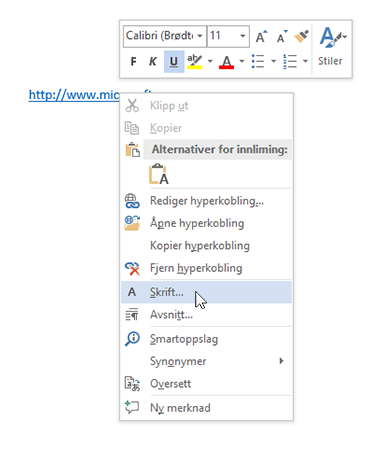The height and width of the screenshot is (454, 376).
Task: Select Rediger hyperkobling menu entry
Action: 206,201
